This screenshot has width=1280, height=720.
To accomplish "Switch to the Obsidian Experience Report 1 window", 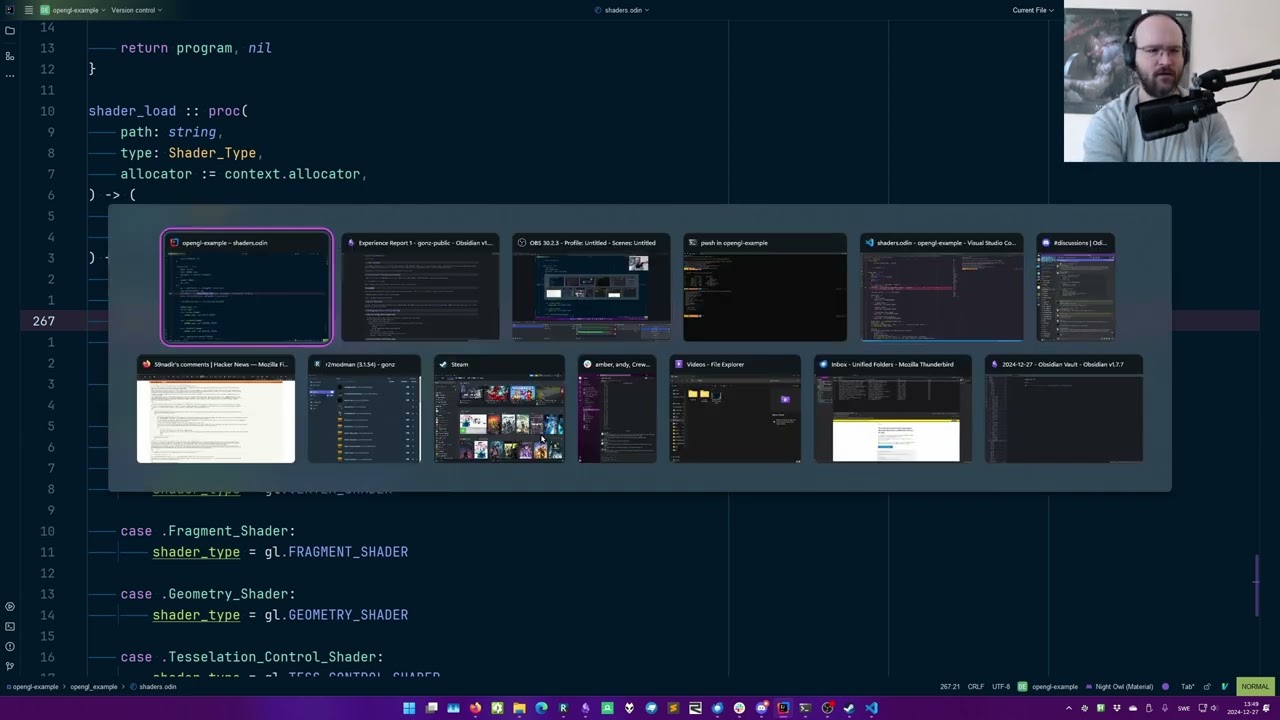I will coord(420,288).
